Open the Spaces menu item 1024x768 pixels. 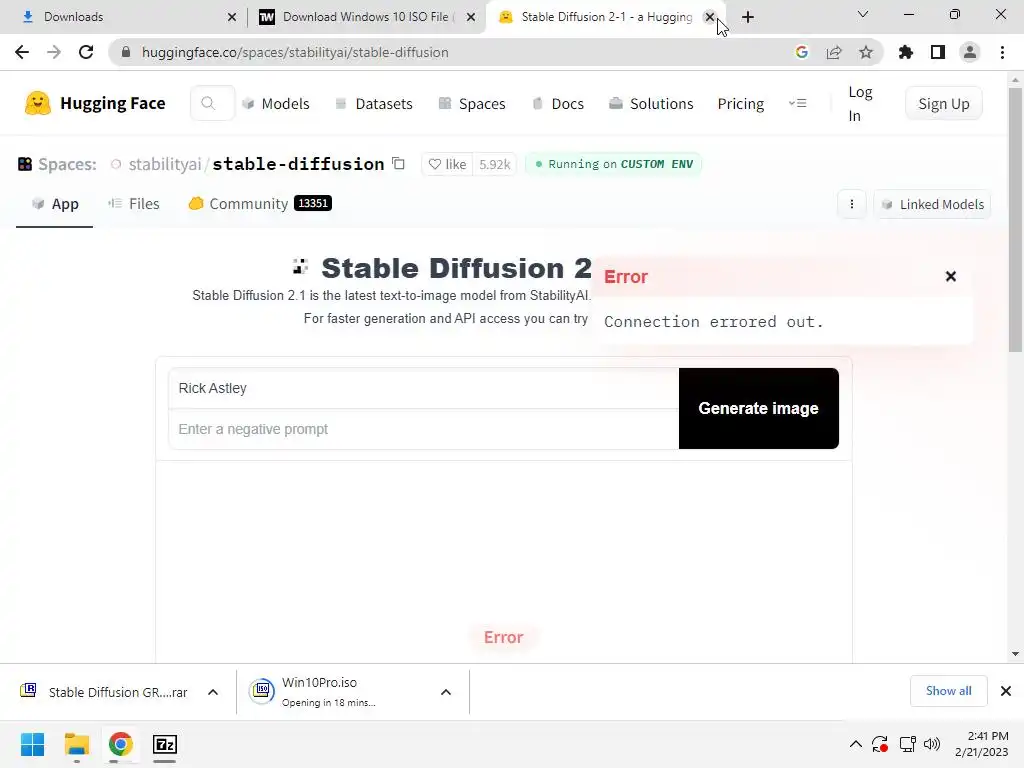(x=472, y=103)
